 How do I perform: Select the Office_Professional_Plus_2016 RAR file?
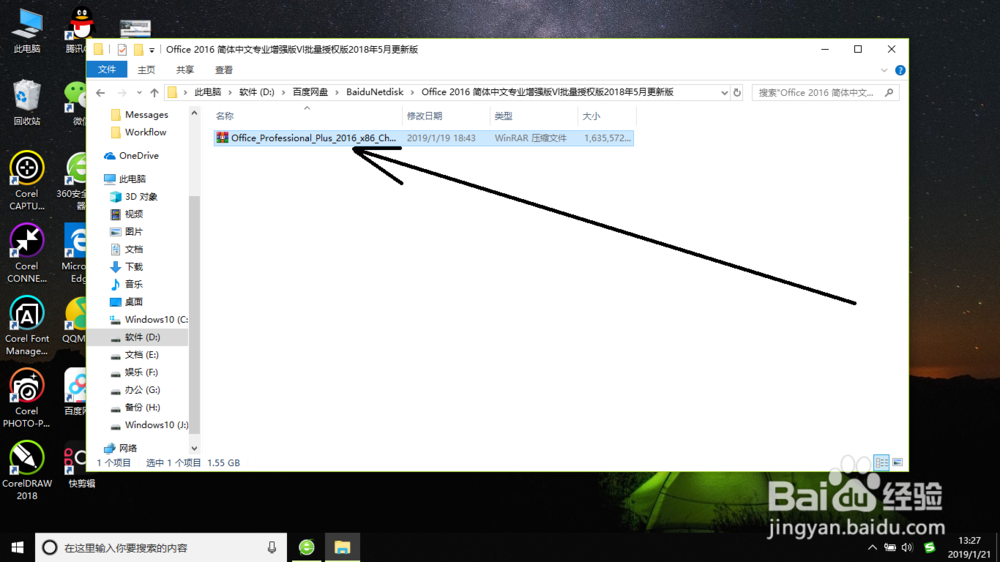(423, 138)
